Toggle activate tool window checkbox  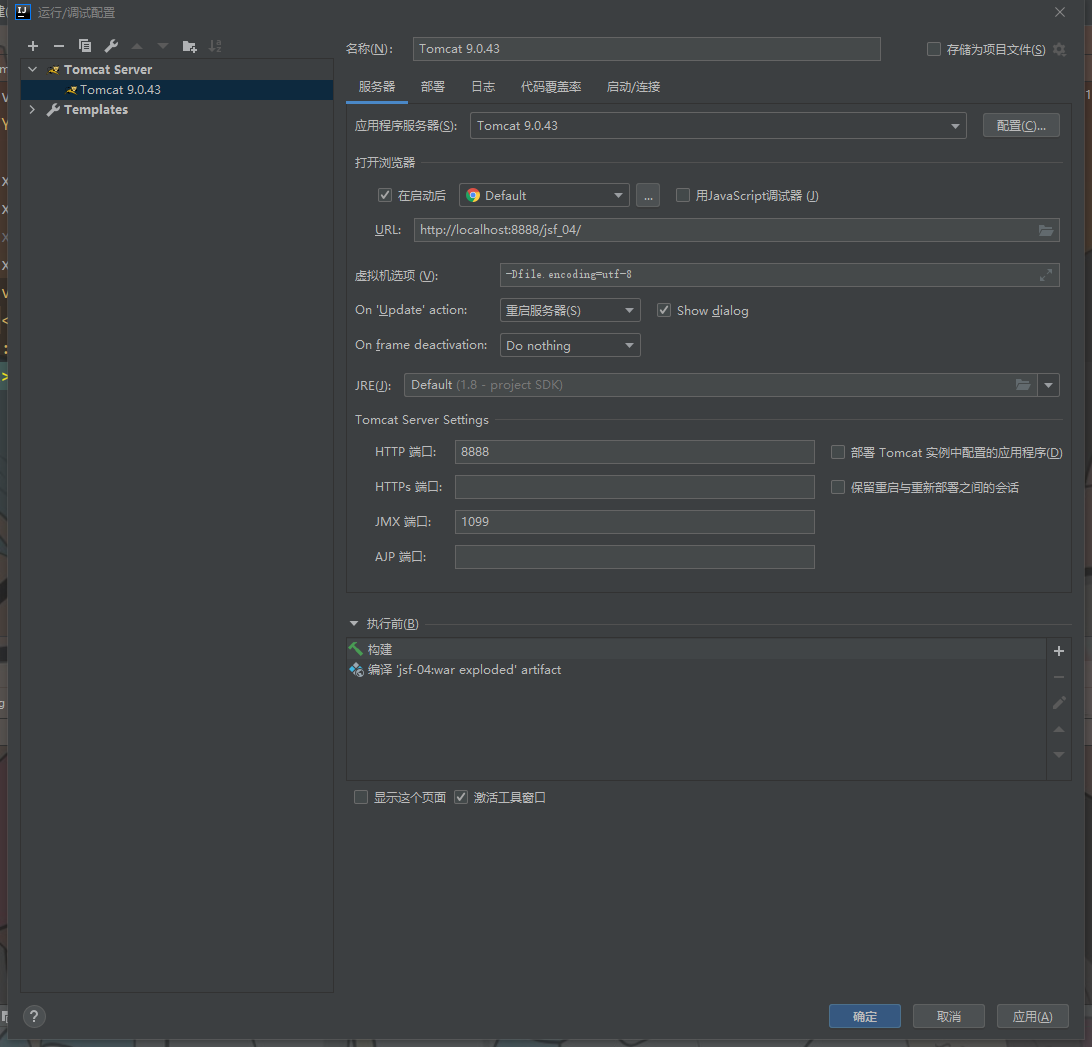point(460,797)
